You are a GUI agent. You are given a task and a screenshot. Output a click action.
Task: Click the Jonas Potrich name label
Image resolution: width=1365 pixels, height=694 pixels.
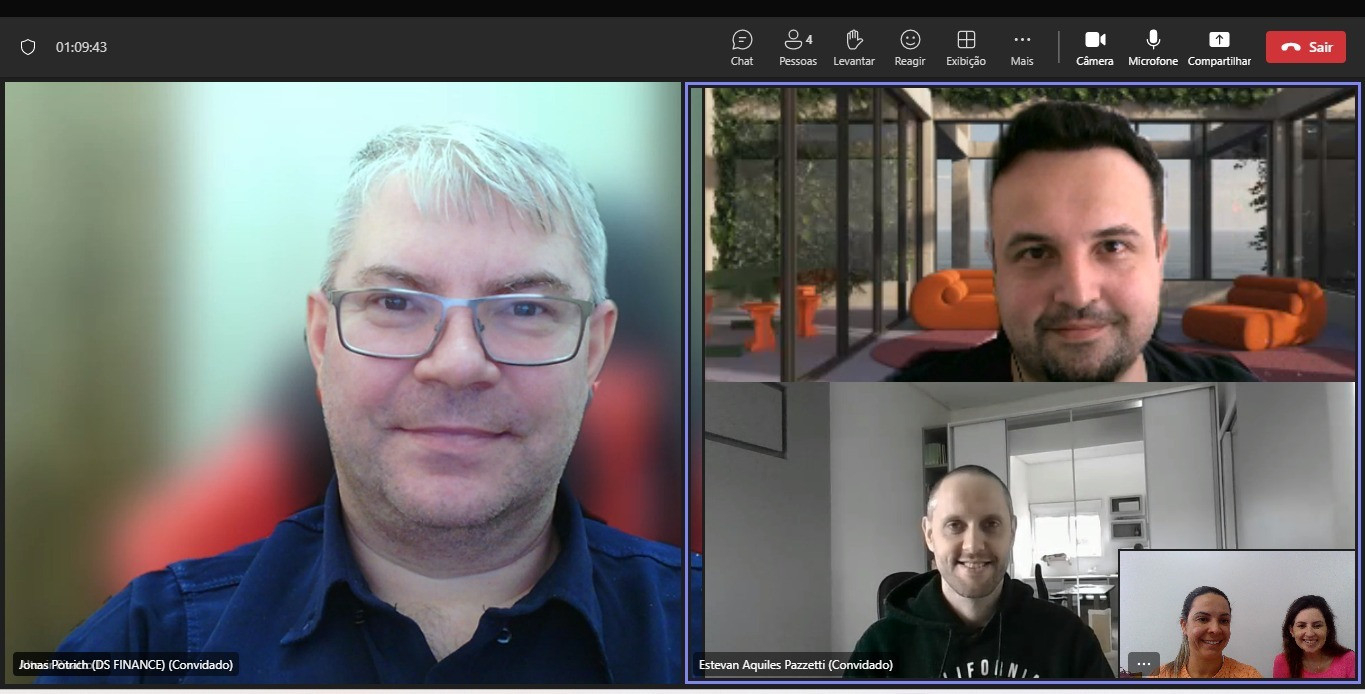pyautogui.click(x=126, y=664)
